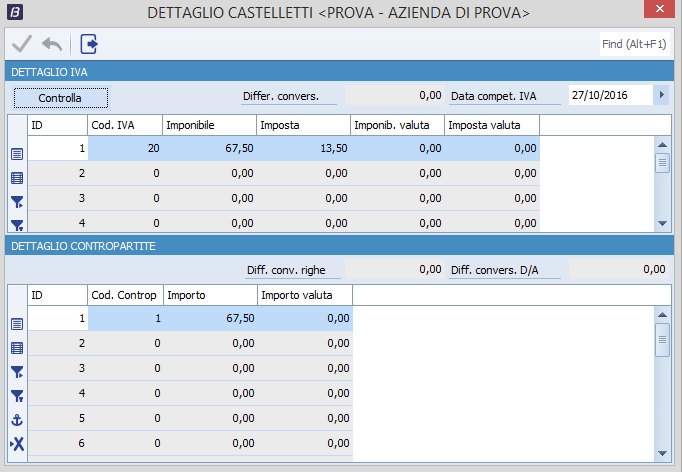Click the Find (Alt+F1) search box
The height and width of the screenshot is (472, 682).
coord(634,44)
